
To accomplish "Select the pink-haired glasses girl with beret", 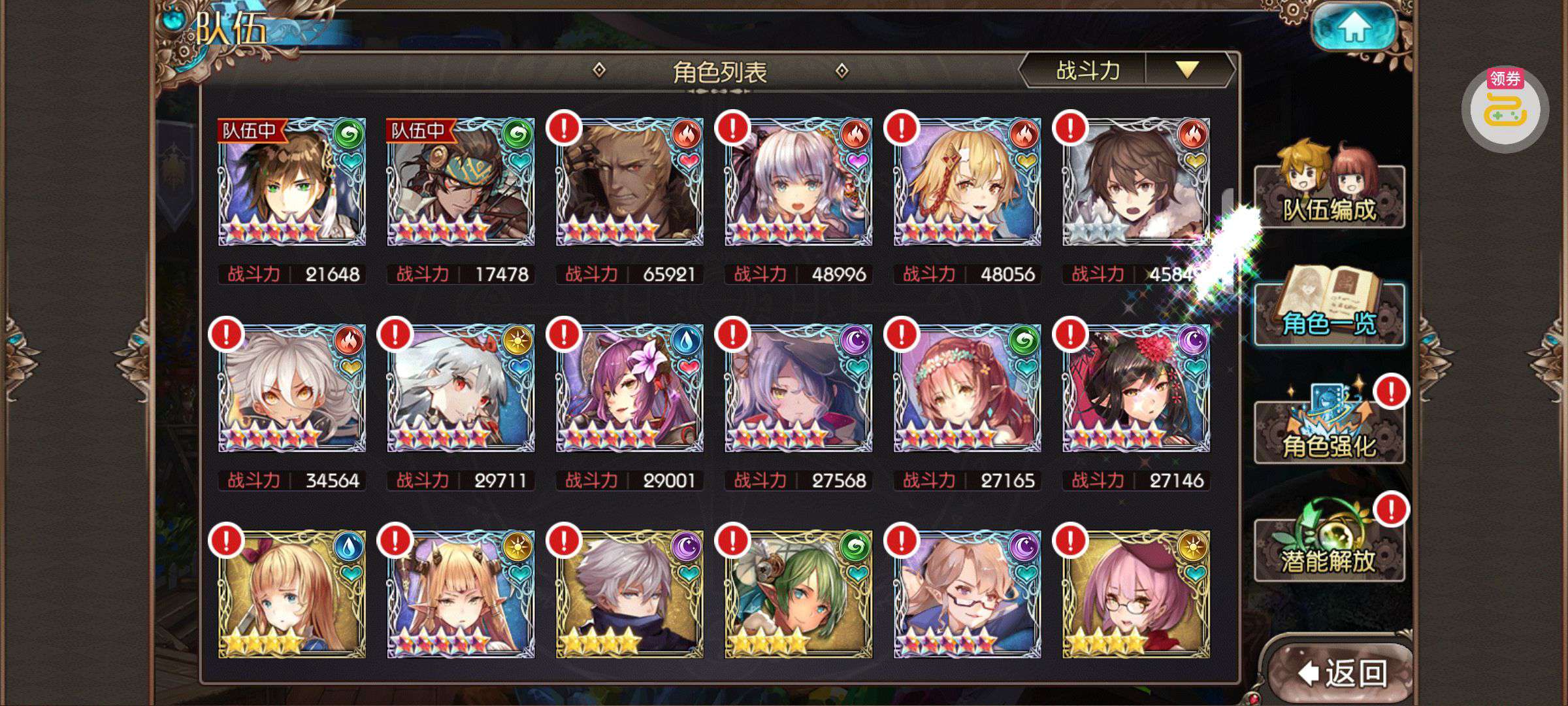I will pyautogui.click(x=1136, y=594).
